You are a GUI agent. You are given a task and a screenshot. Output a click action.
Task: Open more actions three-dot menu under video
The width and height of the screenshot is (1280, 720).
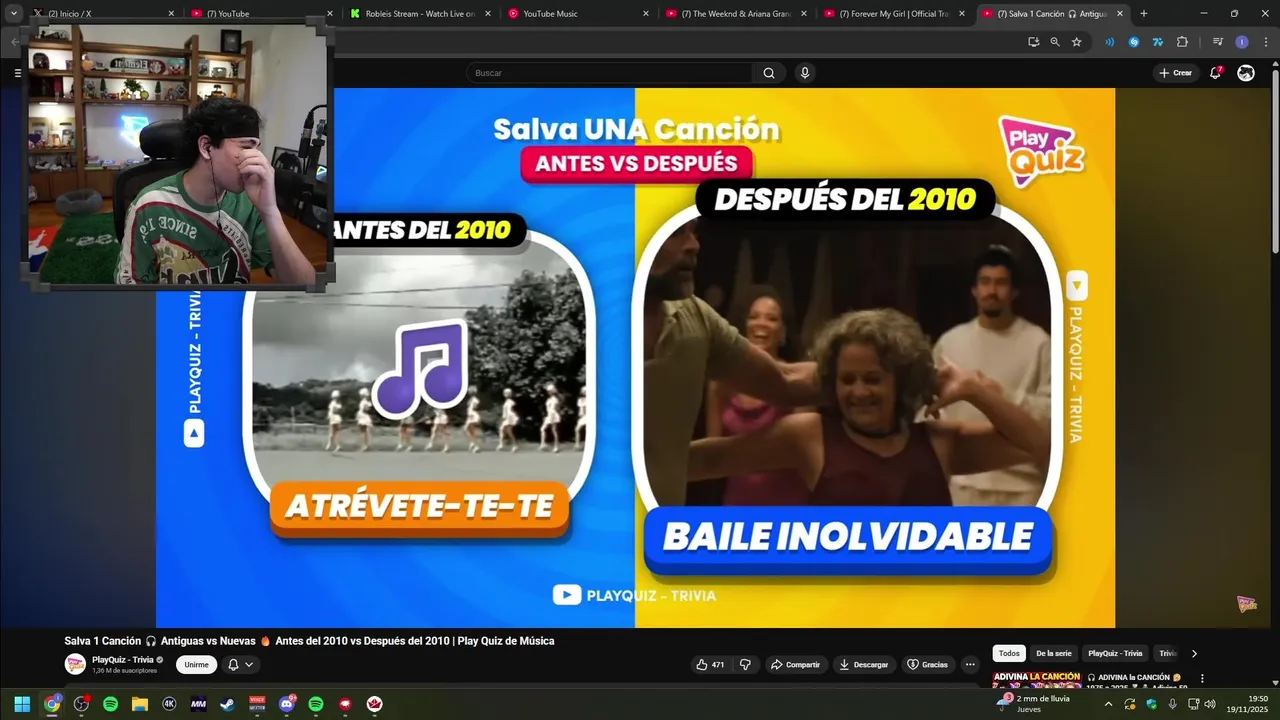pos(970,665)
